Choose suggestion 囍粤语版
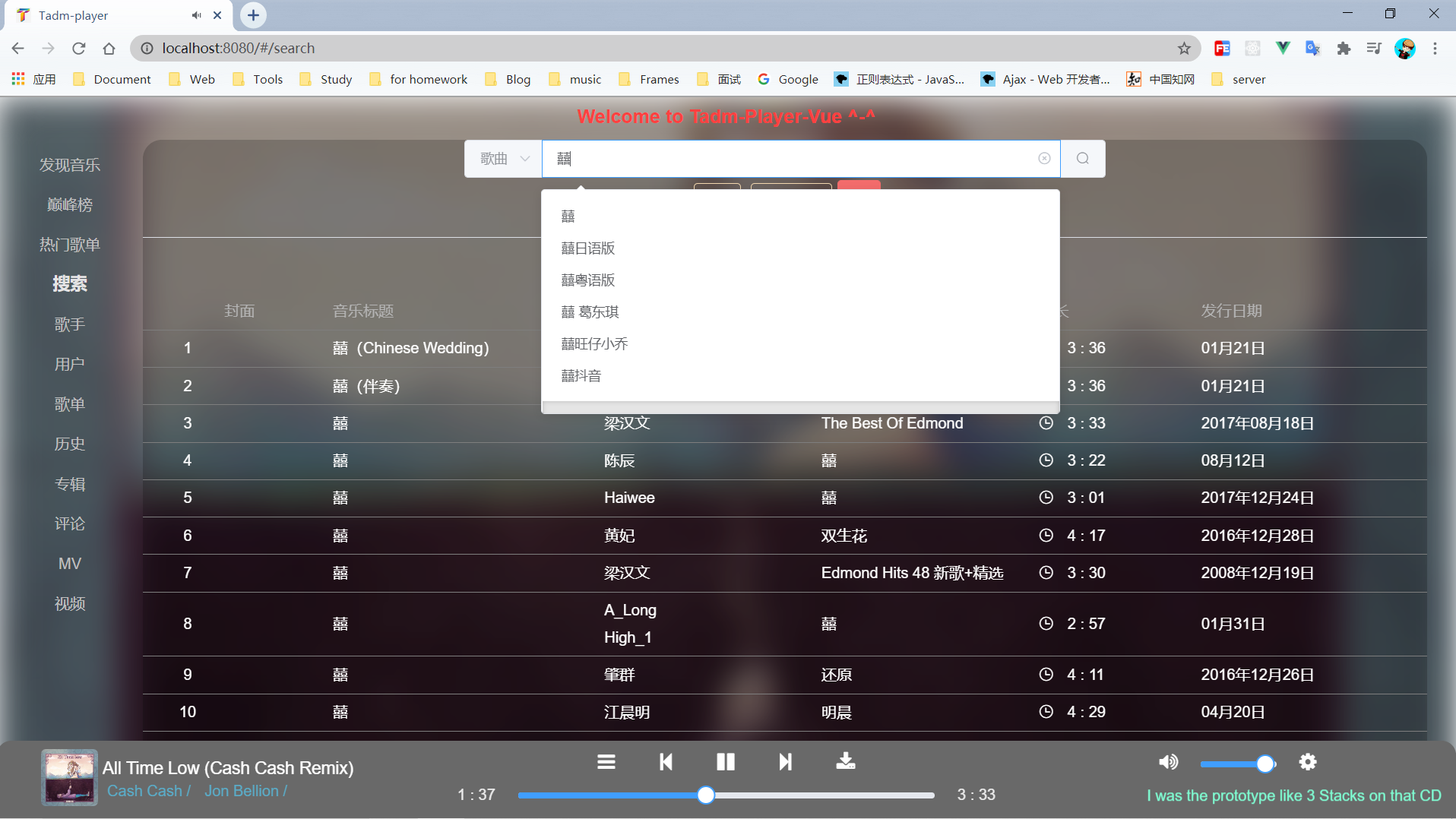The image size is (1456, 819). coord(800,280)
